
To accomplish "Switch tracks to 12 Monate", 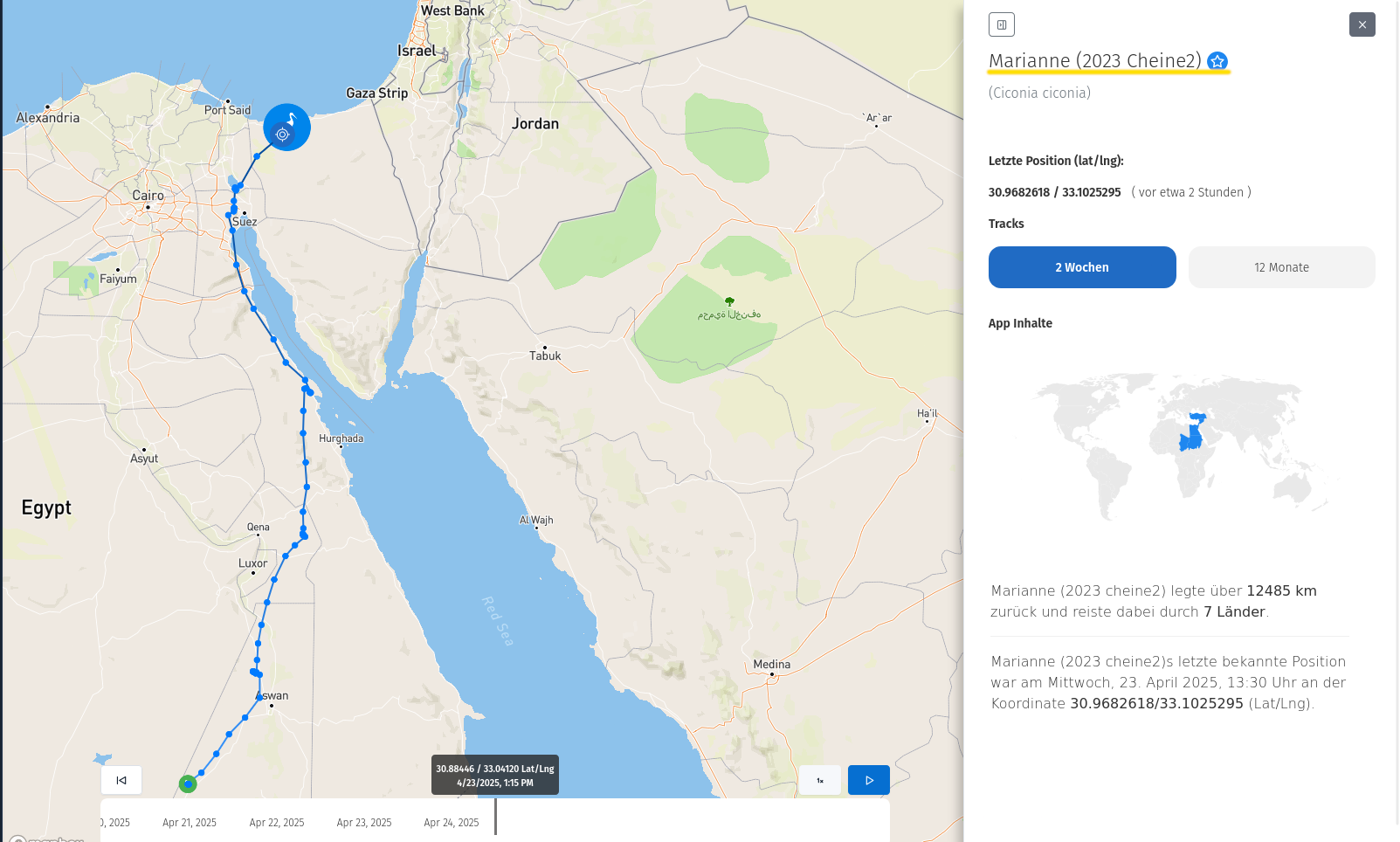I will point(1280,267).
